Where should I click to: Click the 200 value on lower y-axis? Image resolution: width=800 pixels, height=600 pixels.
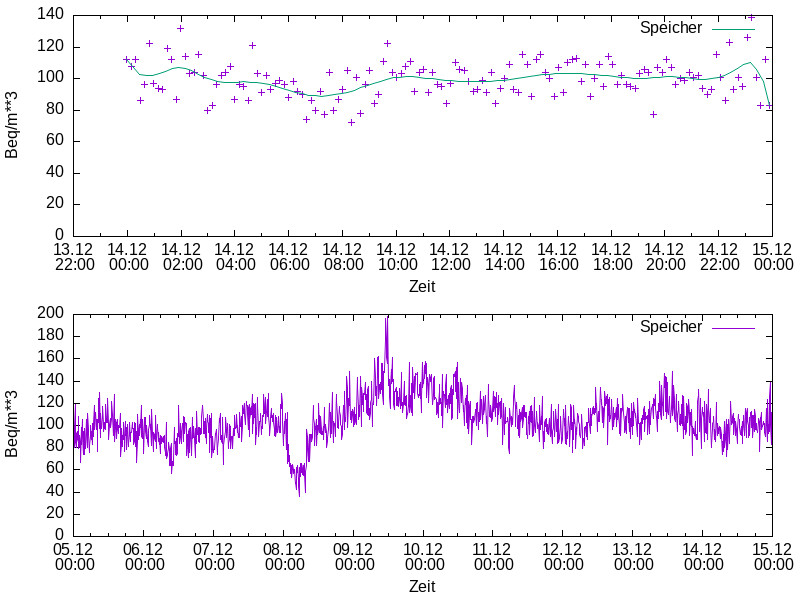52,313
